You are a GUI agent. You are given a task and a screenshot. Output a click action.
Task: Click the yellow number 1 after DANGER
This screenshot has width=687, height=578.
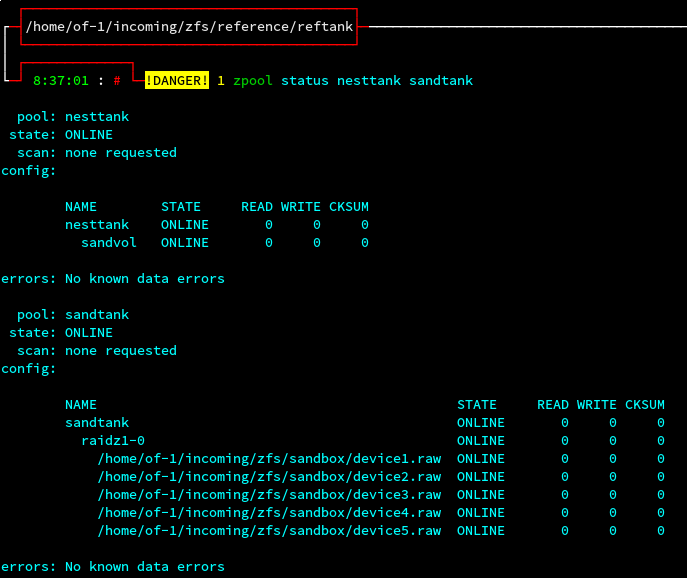coord(221,81)
